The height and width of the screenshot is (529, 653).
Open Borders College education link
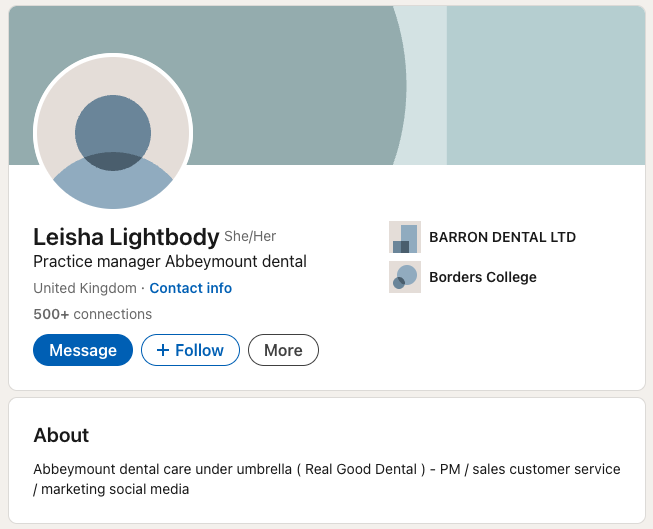click(482, 277)
